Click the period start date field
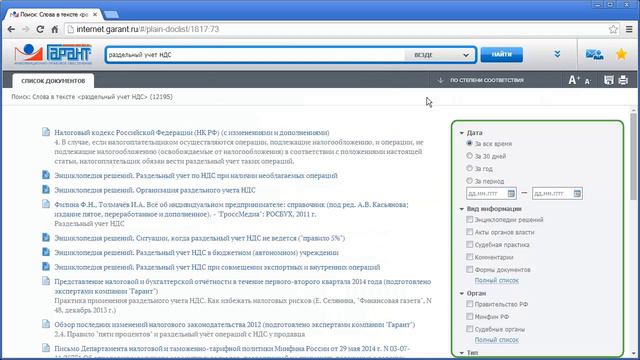The height and width of the screenshot is (360, 640). (x=491, y=193)
